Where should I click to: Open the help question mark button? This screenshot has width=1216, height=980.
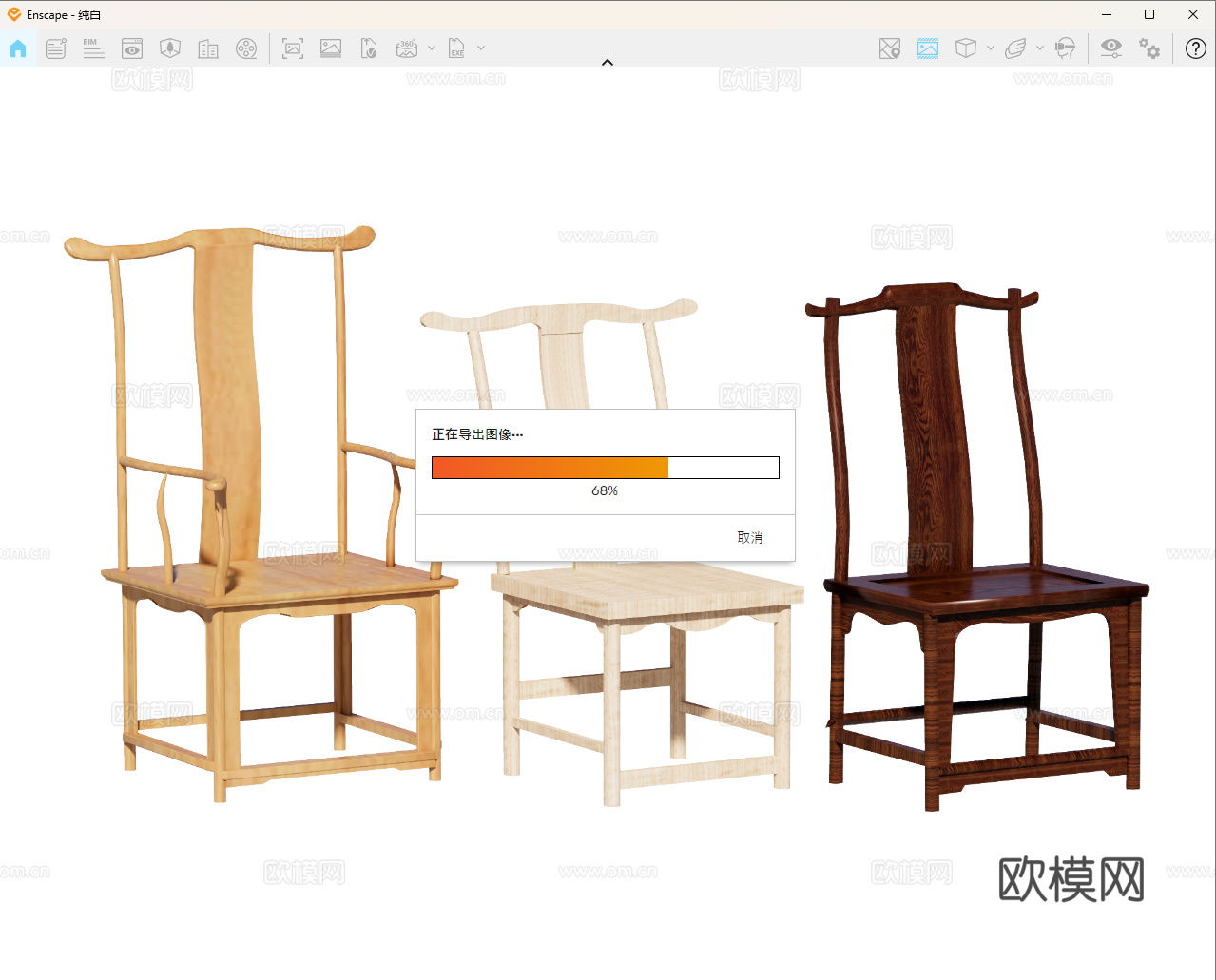(1196, 48)
